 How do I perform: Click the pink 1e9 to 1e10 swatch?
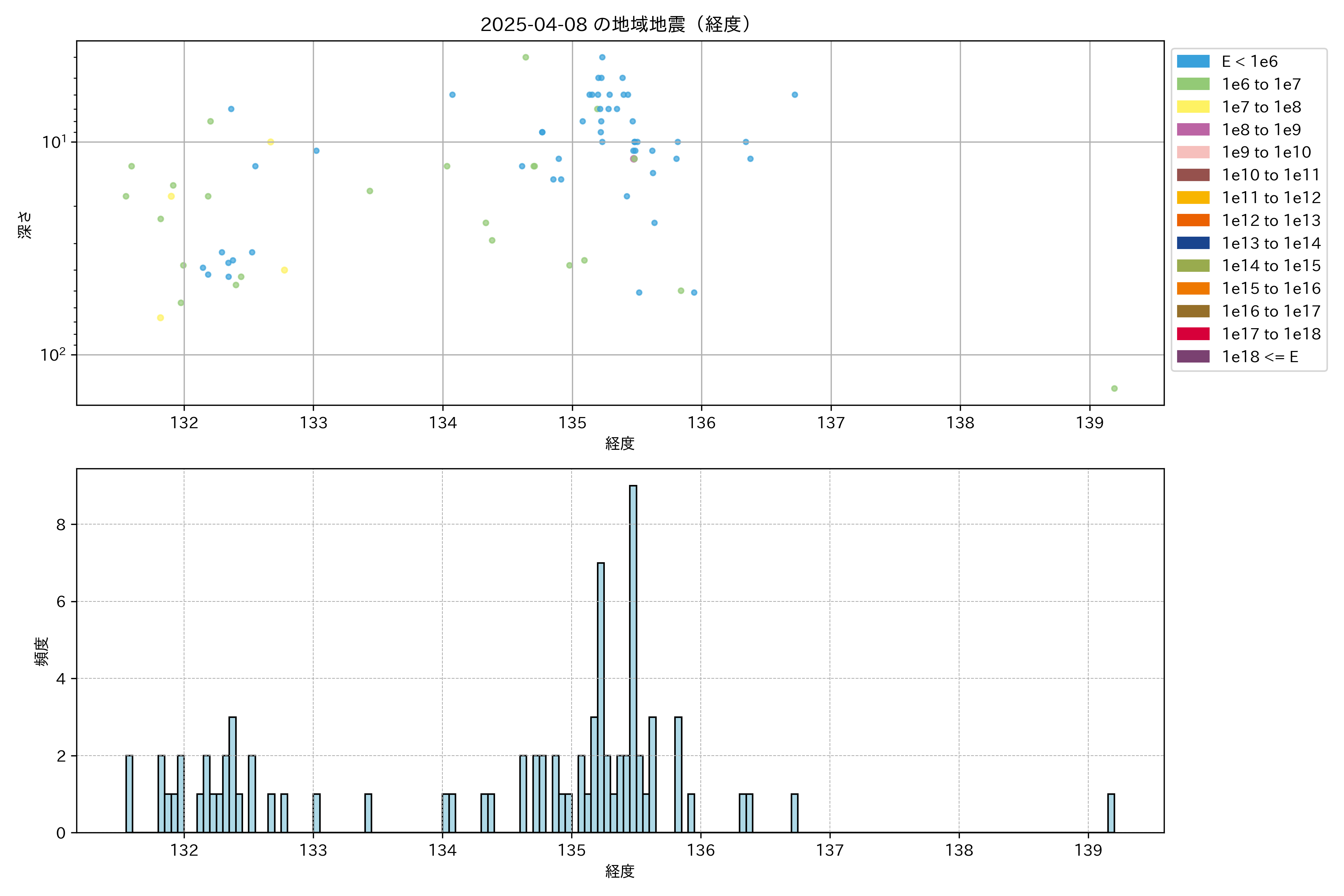tap(1192, 153)
